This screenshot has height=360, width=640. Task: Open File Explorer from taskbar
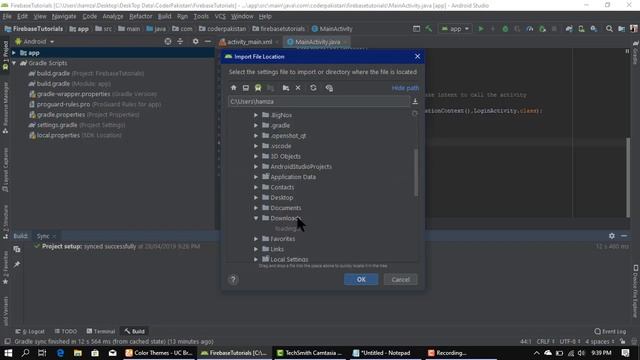click(x=78, y=353)
